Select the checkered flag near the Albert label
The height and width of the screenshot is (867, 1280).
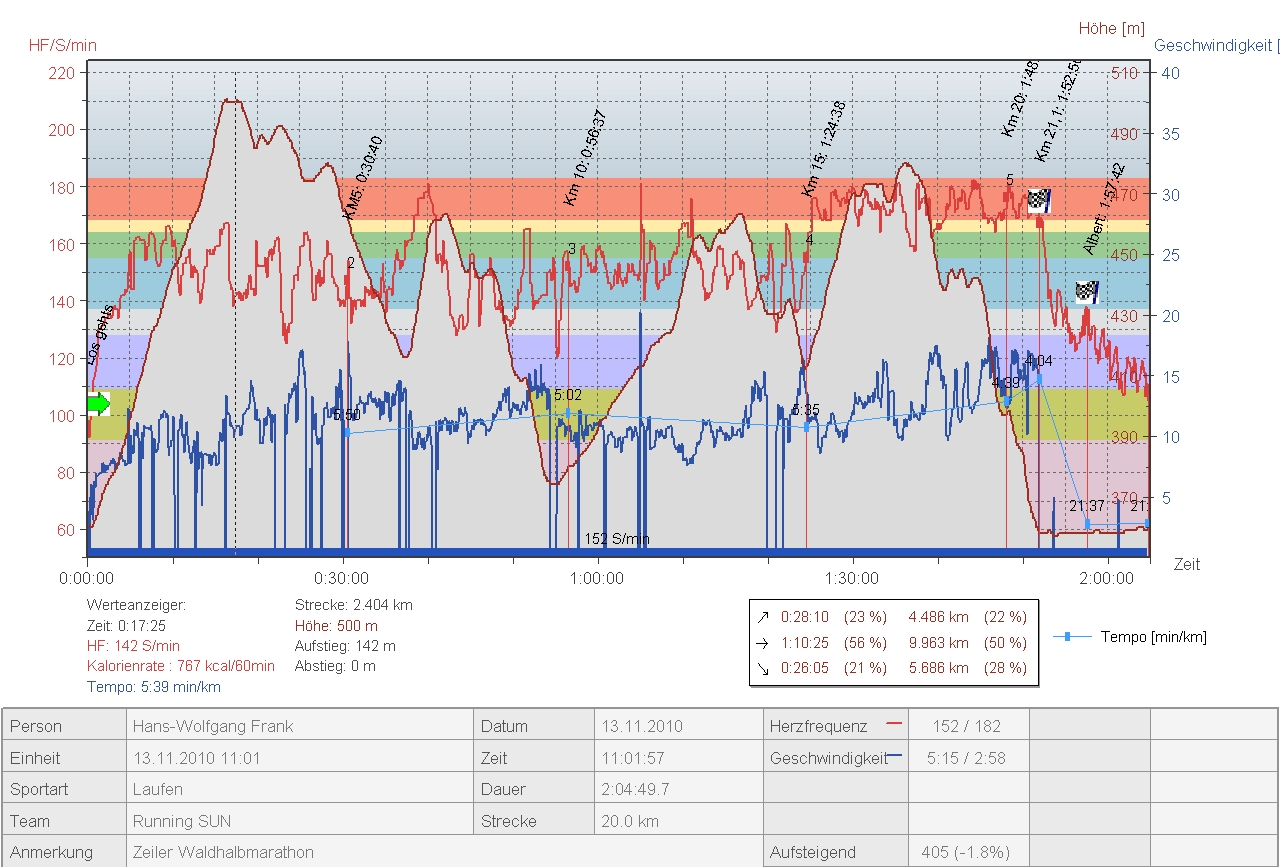click(x=1087, y=292)
